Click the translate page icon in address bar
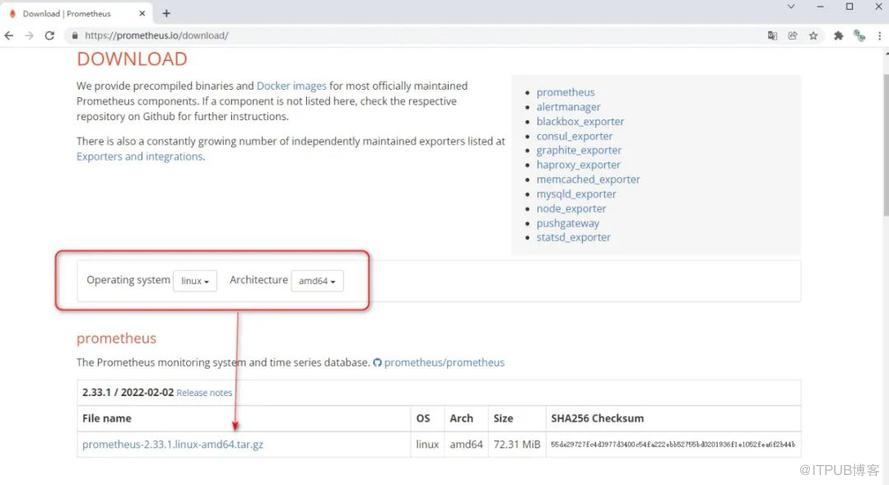Viewport: 889px width, 485px height. click(x=772, y=35)
